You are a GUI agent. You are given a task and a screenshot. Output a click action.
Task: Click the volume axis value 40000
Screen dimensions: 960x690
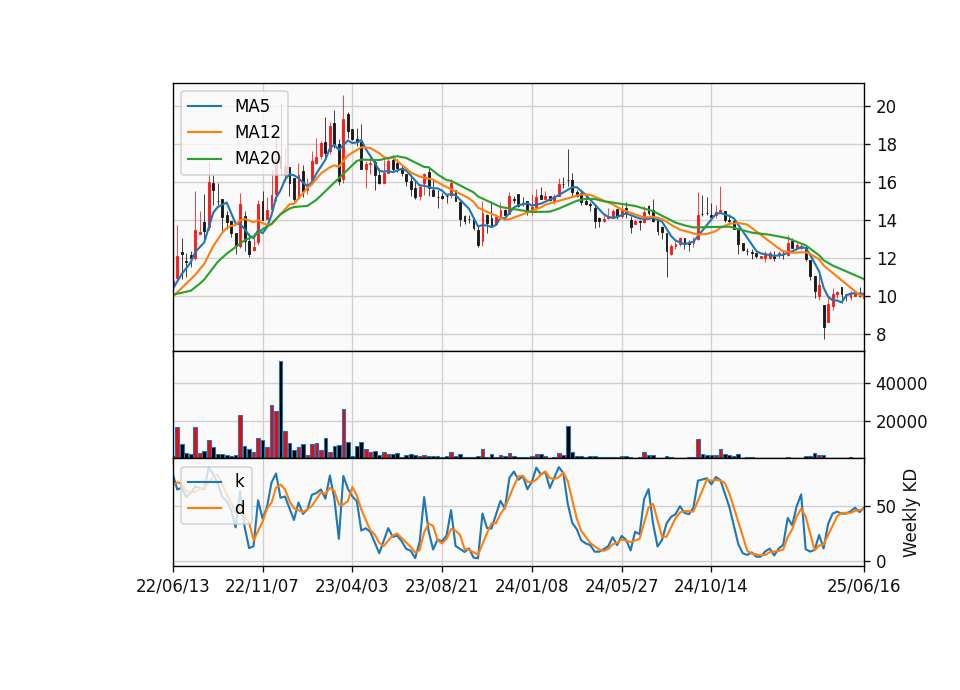(901, 384)
